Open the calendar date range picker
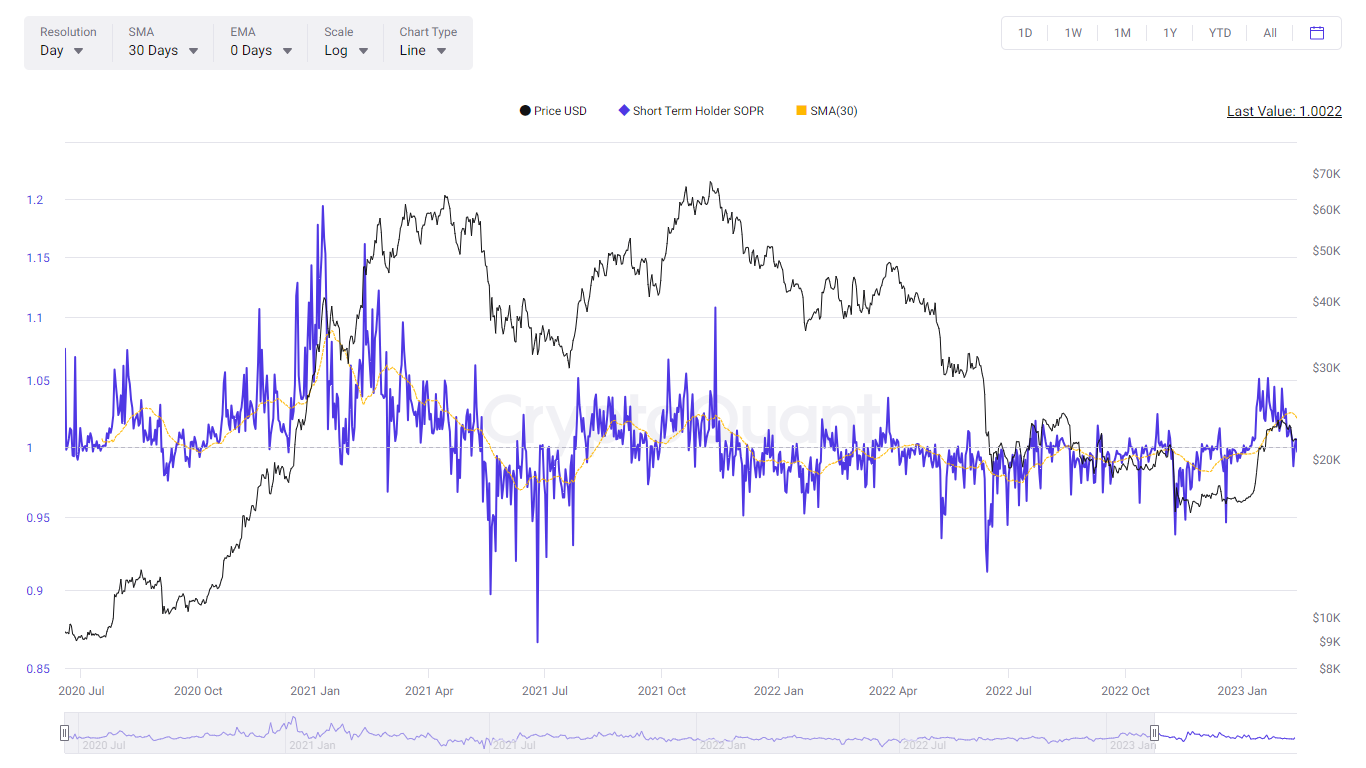The height and width of the screenshot is (768, 1366). (x=1317, y=33)
